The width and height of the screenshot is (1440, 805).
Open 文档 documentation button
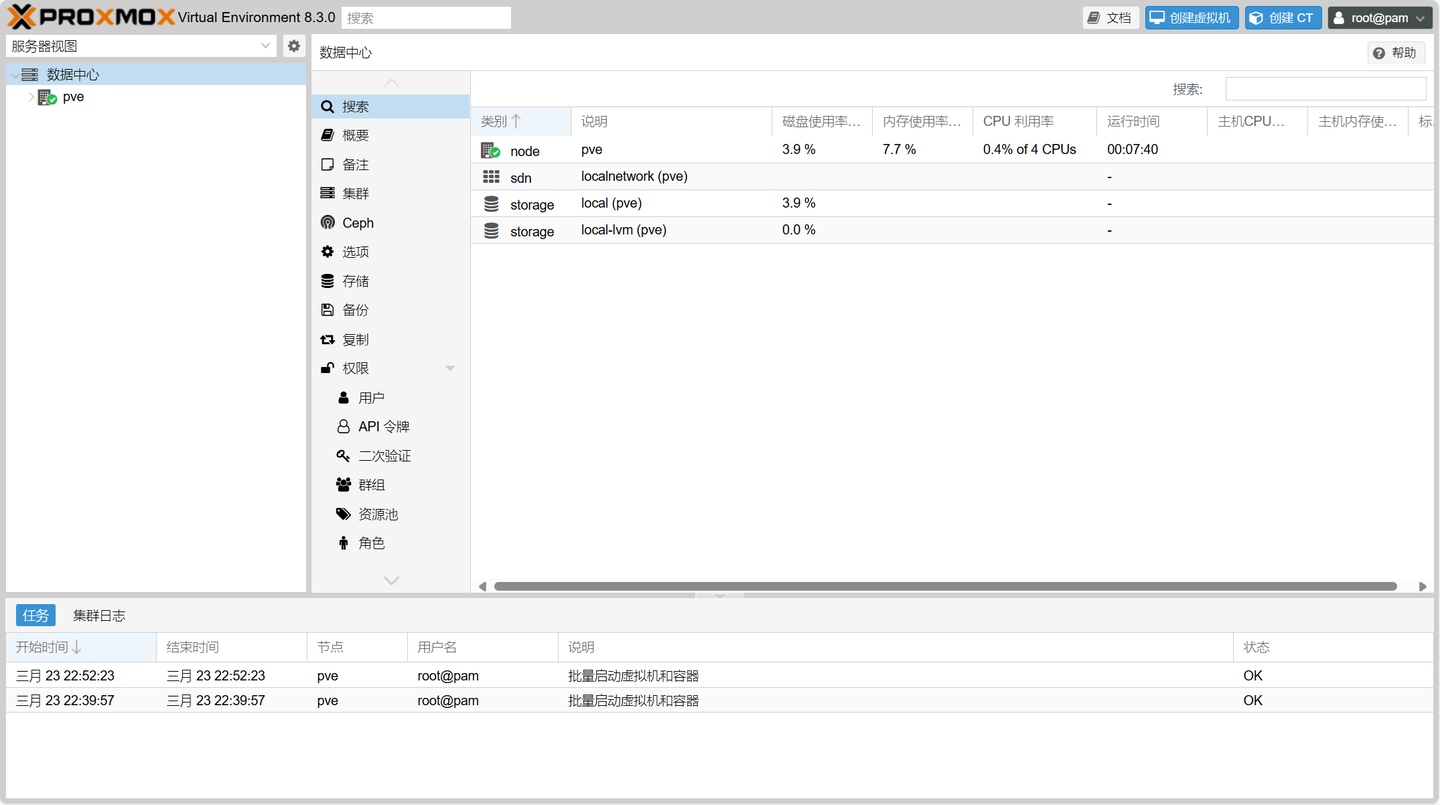click(x=1111, y=18)
